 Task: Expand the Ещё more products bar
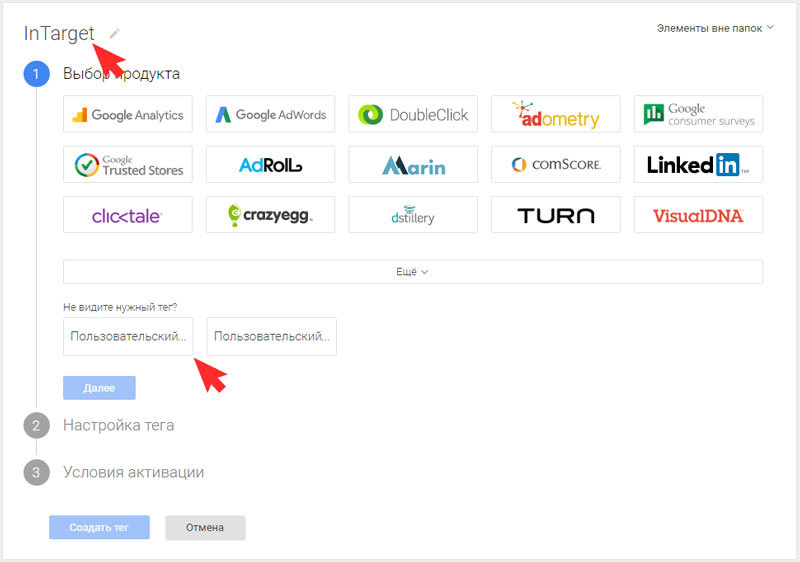[x=413, y=272]
